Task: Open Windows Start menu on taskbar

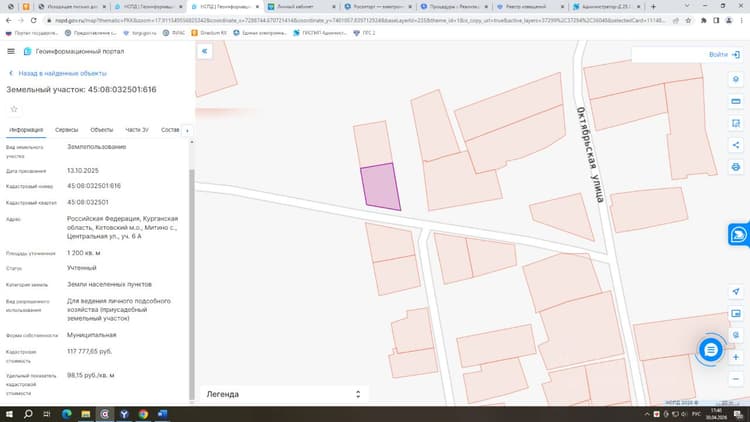Action: 9,414
